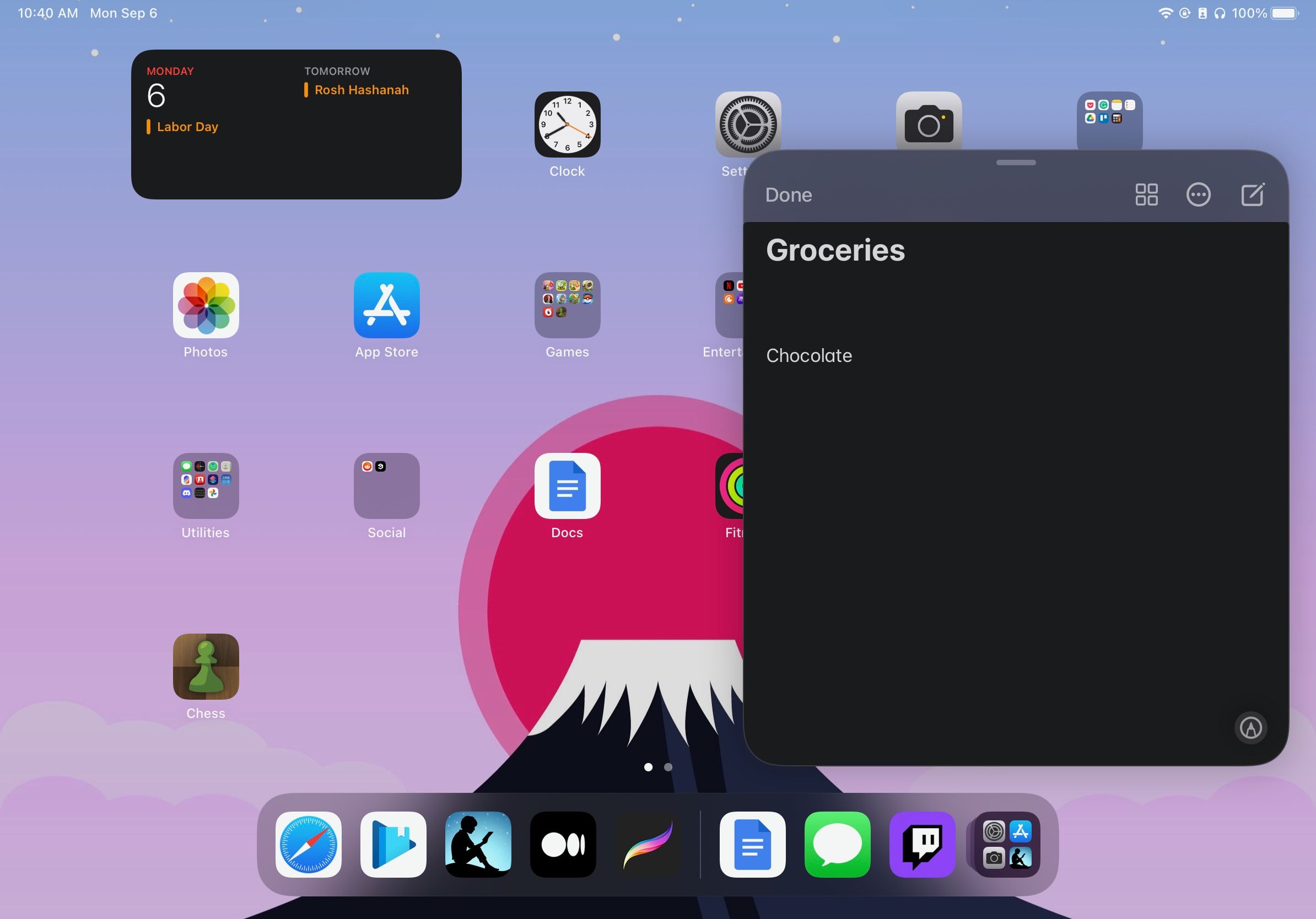Select the markup pen tool
The width and height of the screenshot is (1316, 919).
tap(1251, 728)
